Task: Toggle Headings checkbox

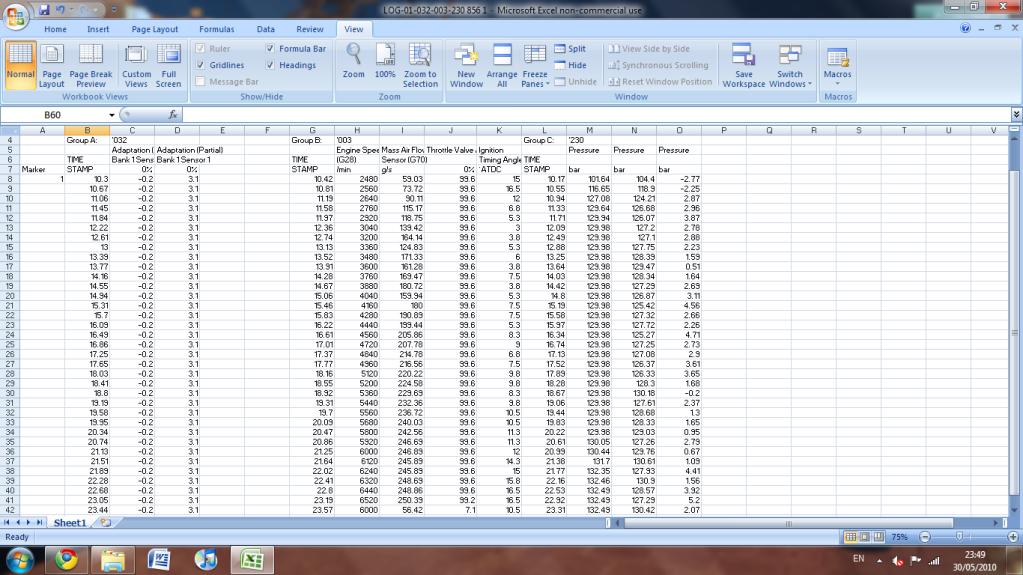Action: [x=270, y=65]
